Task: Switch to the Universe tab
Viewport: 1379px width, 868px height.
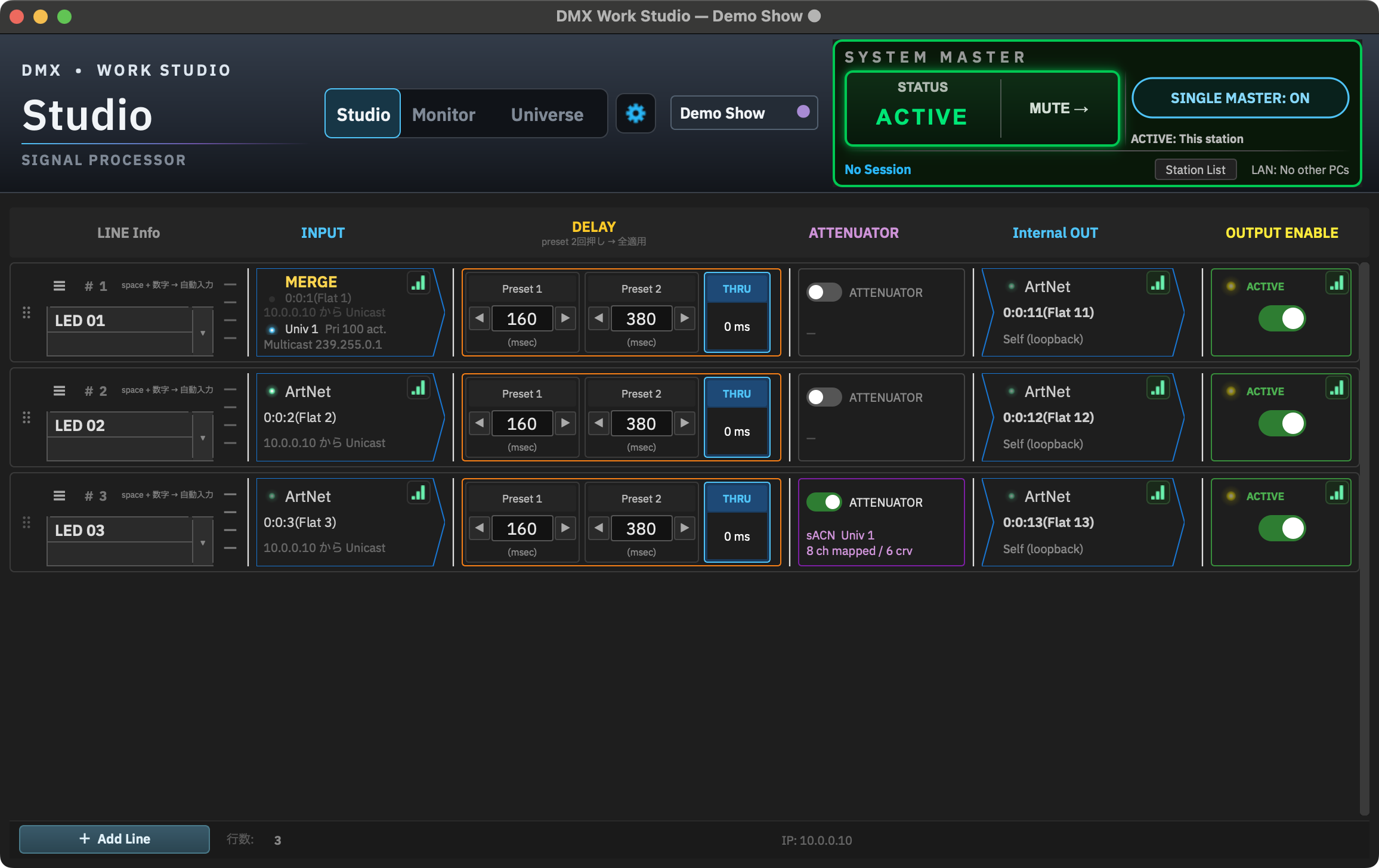Action: click(x=547, y=114)
